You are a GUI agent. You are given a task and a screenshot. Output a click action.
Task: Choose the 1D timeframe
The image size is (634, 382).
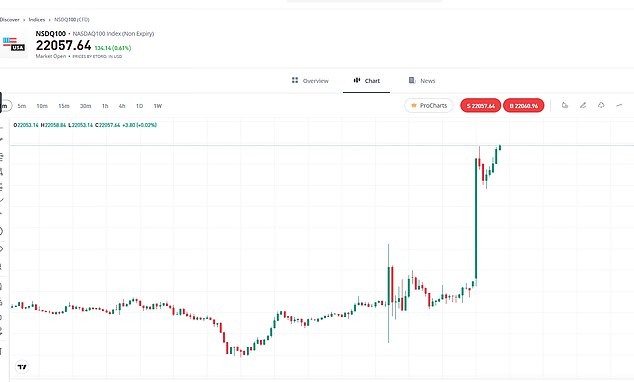pyautogui.click(x=139, y=106)
